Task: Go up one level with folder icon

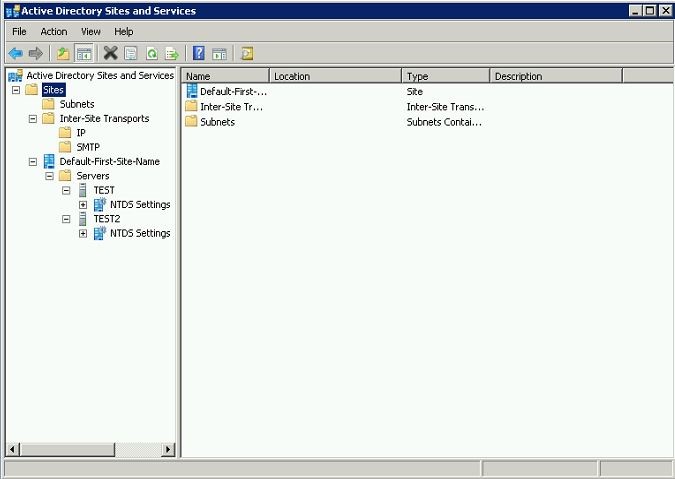Action: coord(63,53)
